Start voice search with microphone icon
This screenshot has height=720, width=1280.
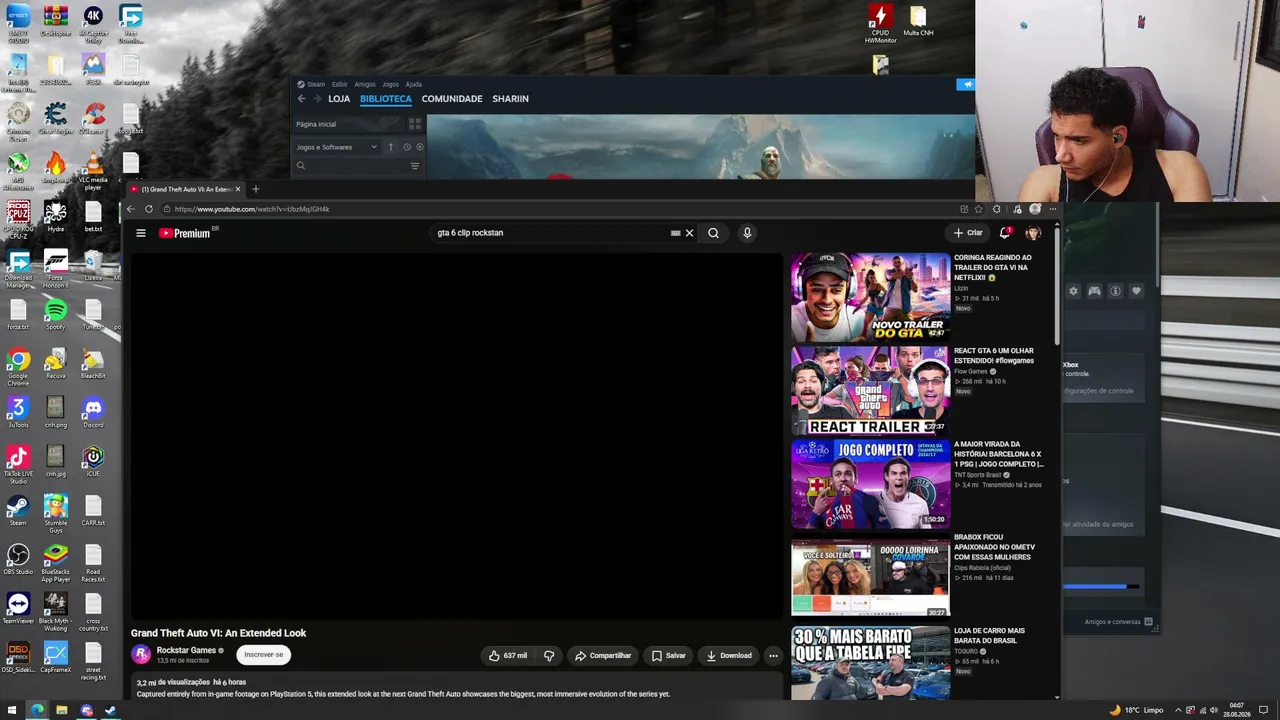point(747,233)
